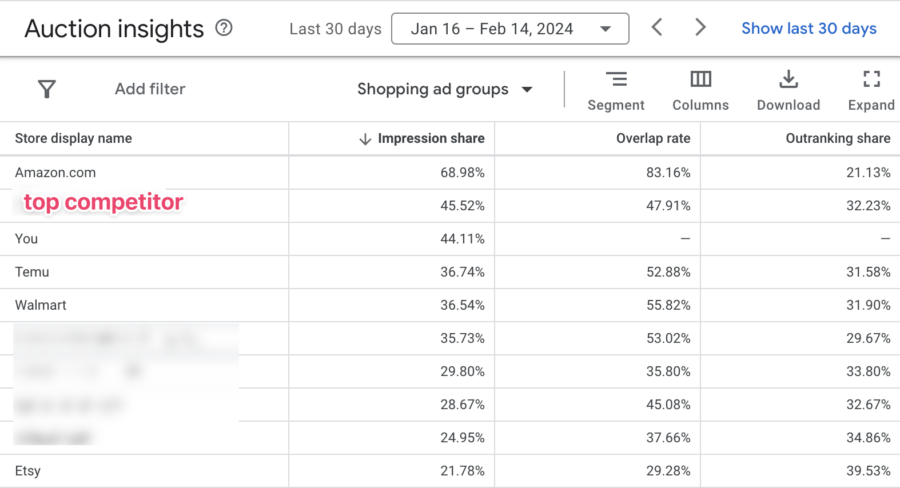
Task: Click your impression share 44.11%
Action: (462, 239)
